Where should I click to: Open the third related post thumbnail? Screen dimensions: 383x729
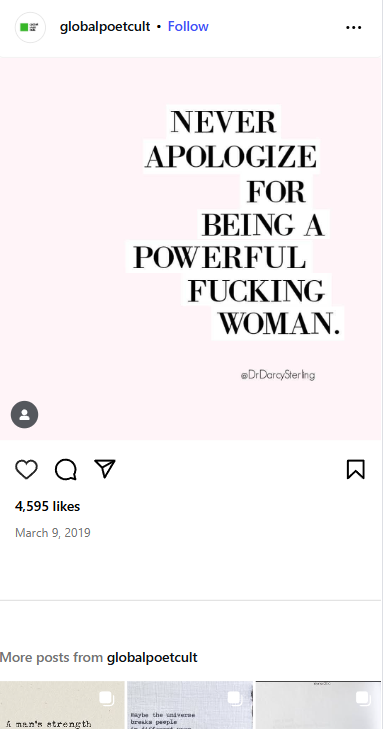[x=318, y=705]
